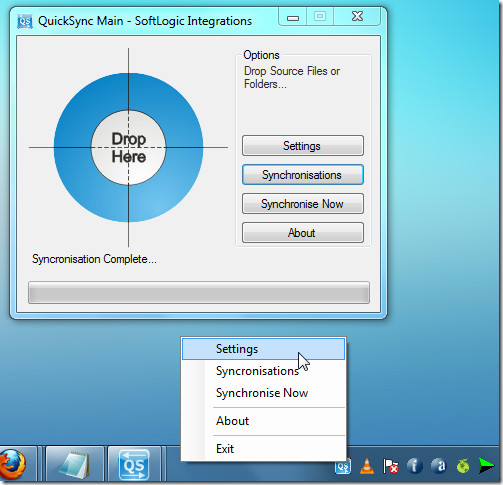Click the blue 'i' tray icon
The height and width of the screenshot is (485, 503).
(414, 466)
